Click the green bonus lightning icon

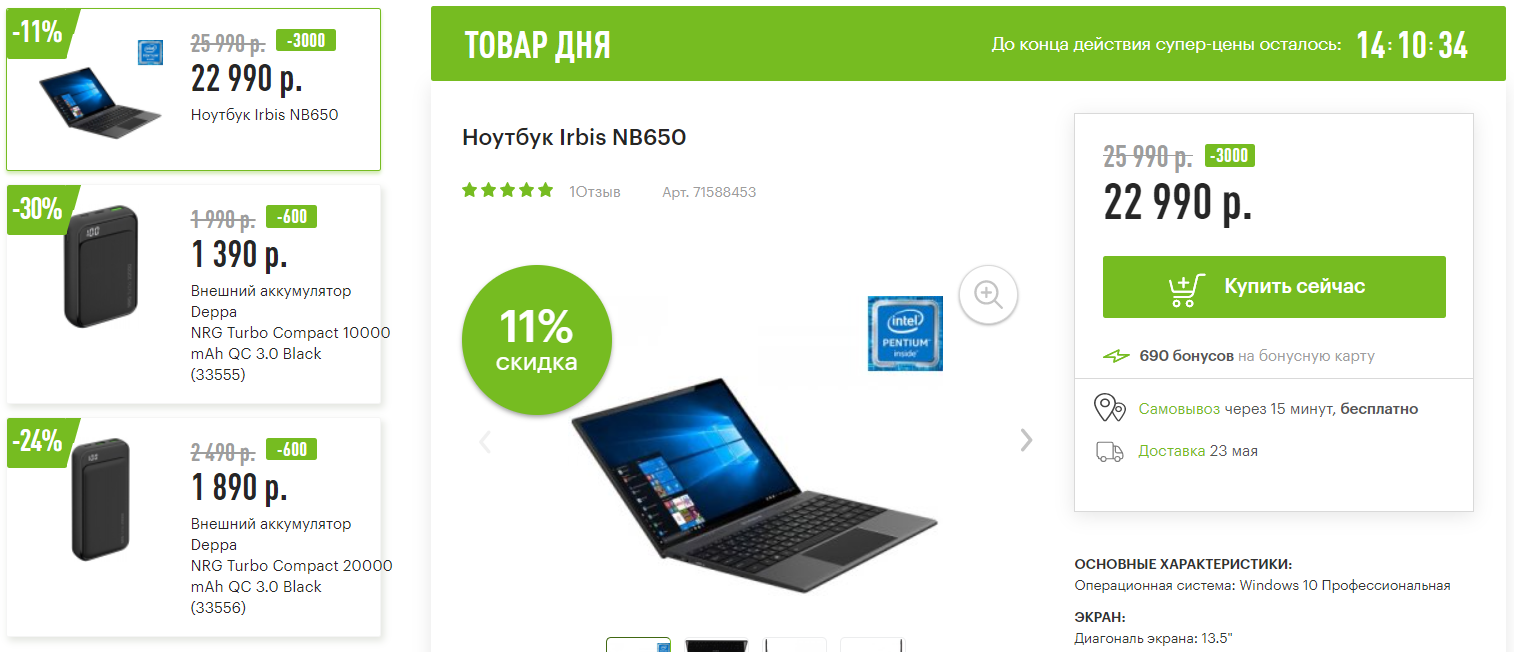point(1115,356)
